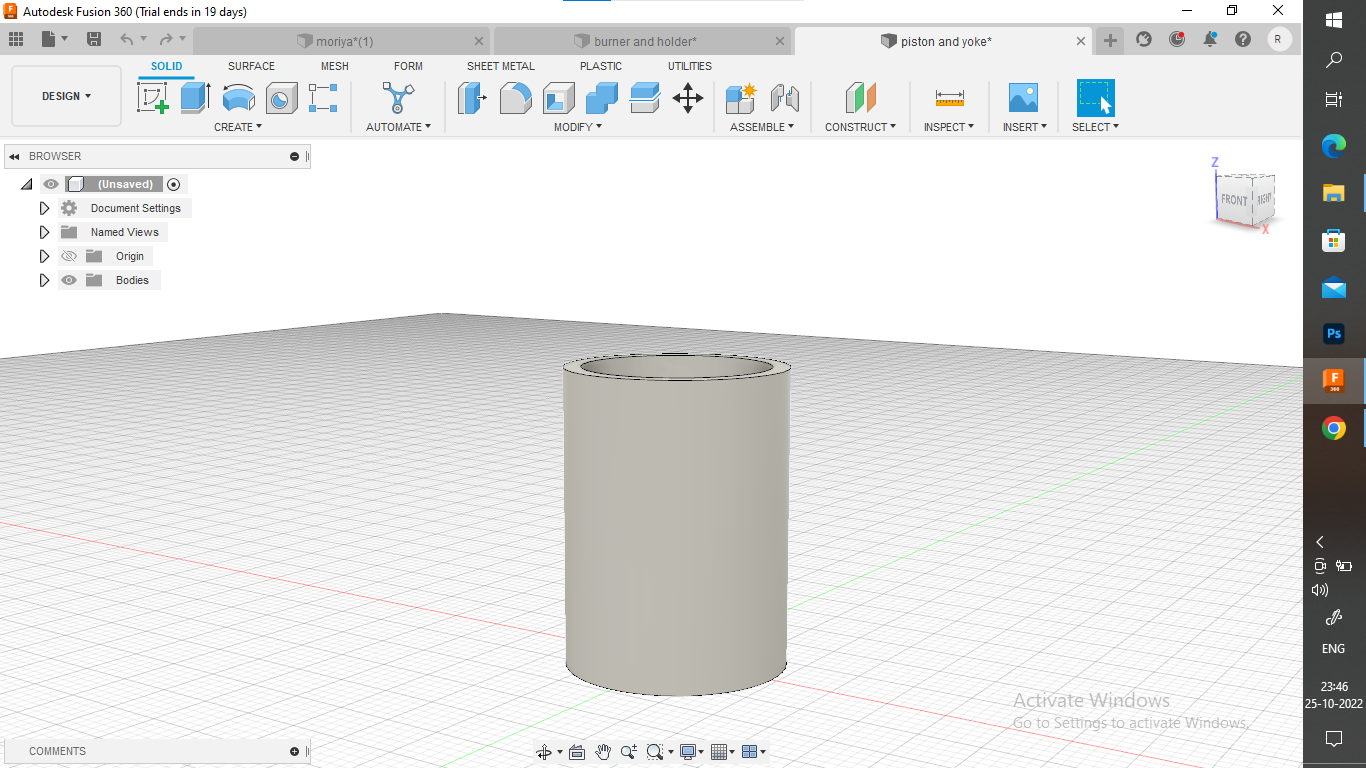Image resolution: width=1366 pixels, height=768 pixels.
Task: Open the CONSTRUCT menu
Action: coord(860,127)
